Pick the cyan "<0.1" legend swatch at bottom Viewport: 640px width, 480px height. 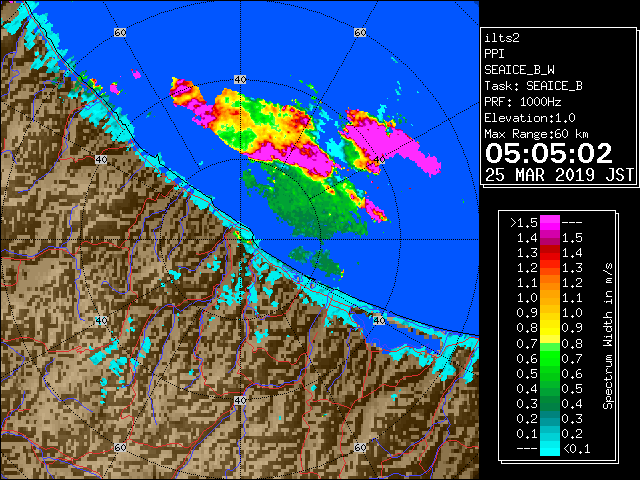pos(550,448)
